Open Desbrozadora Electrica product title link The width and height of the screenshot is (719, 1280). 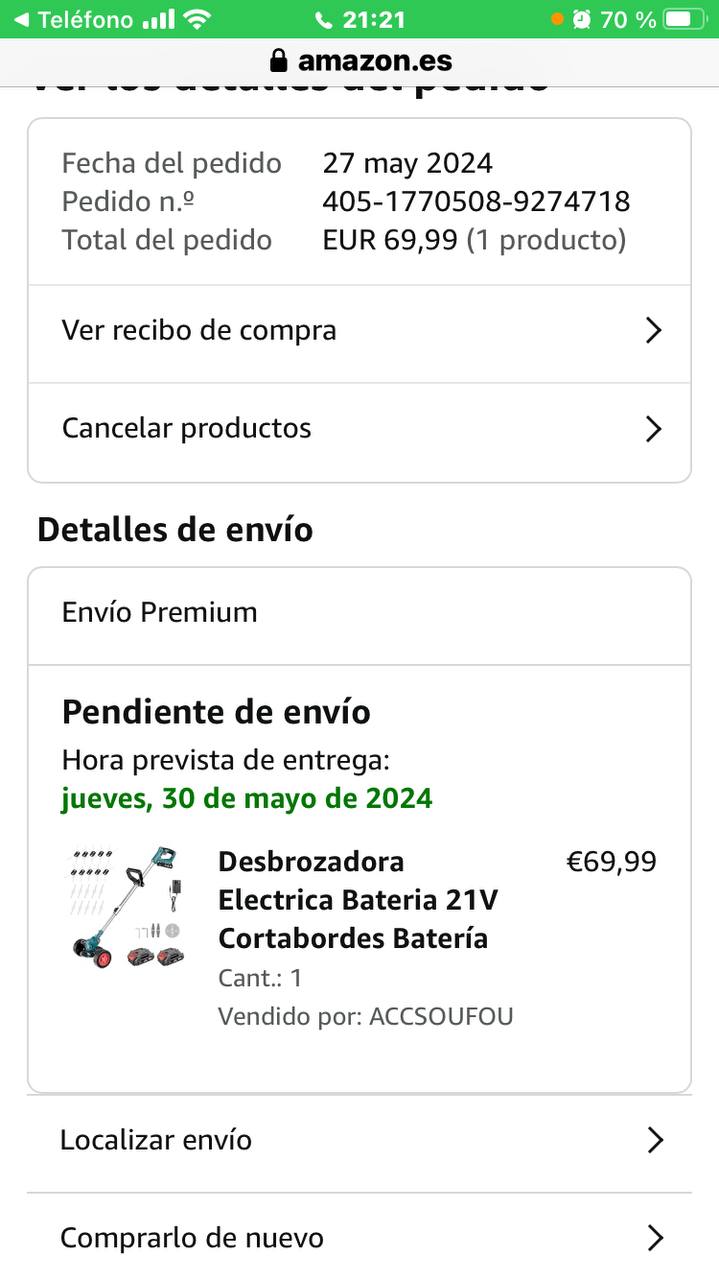357,900
